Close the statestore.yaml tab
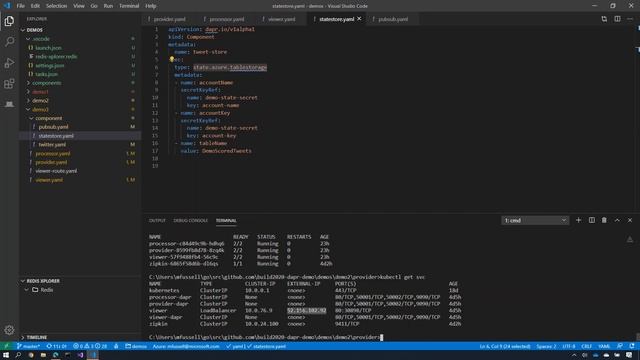Screen dimensions: 640x360 click(359, 19)
